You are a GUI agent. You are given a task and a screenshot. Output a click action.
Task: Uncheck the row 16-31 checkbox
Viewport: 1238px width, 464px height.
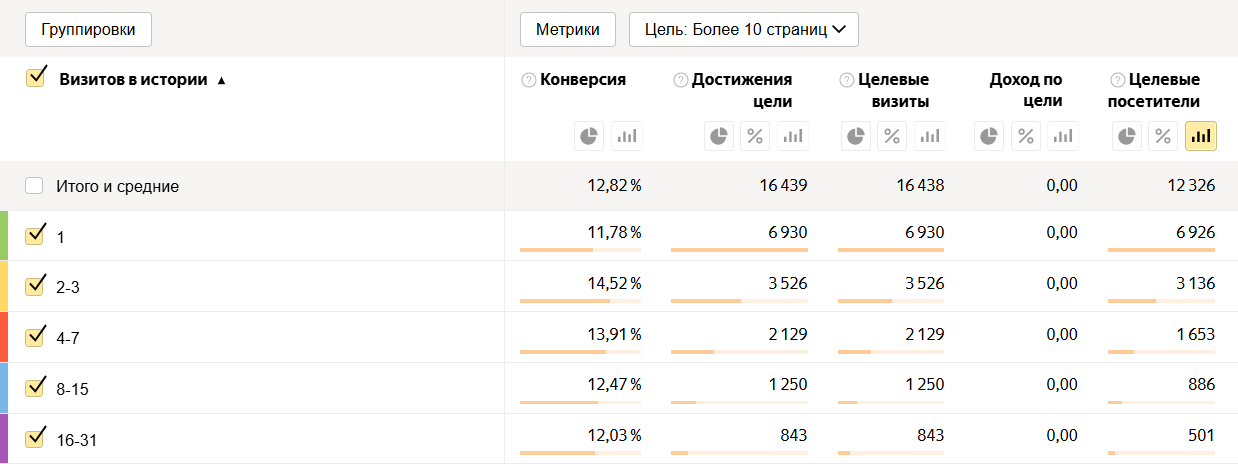click(35, 438)
